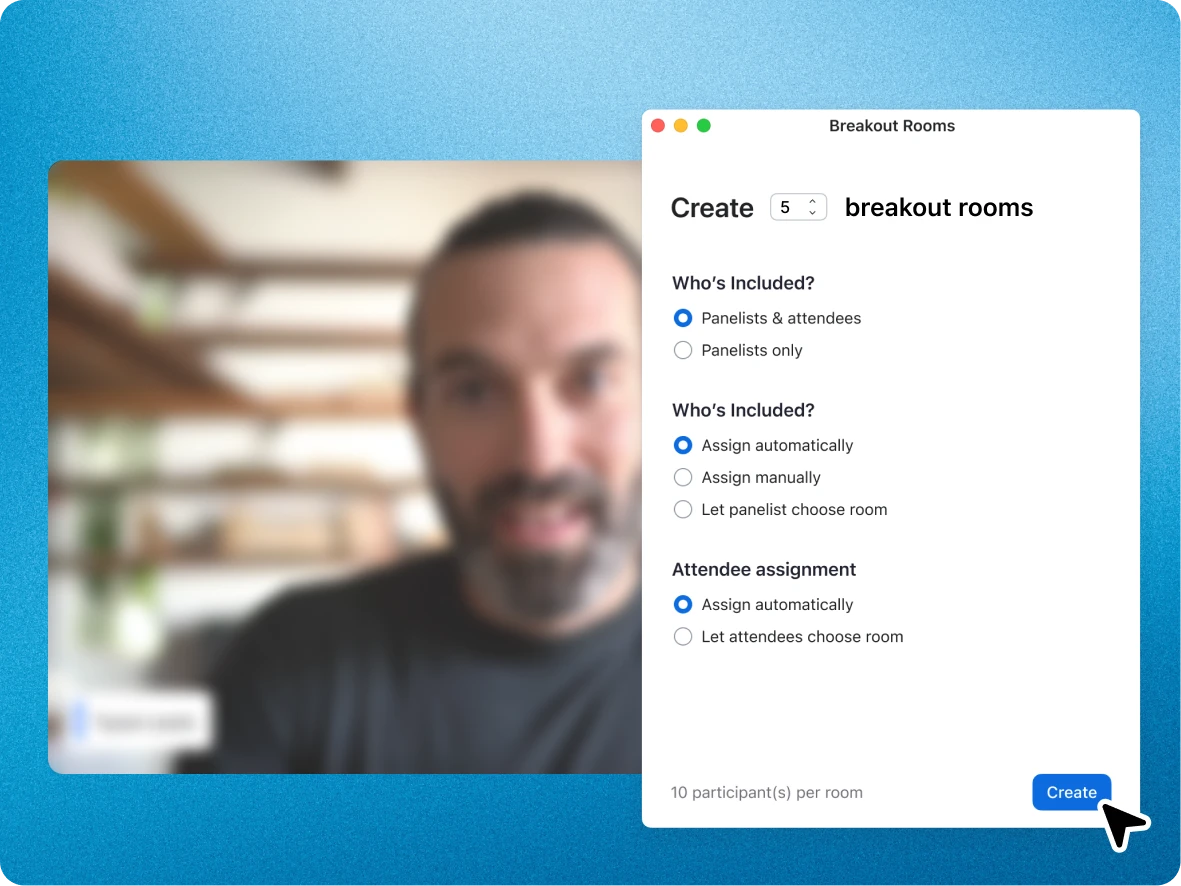Select the "Panelists & attendees" option
Screen dimensions: 1181x886
pos(683,318)
